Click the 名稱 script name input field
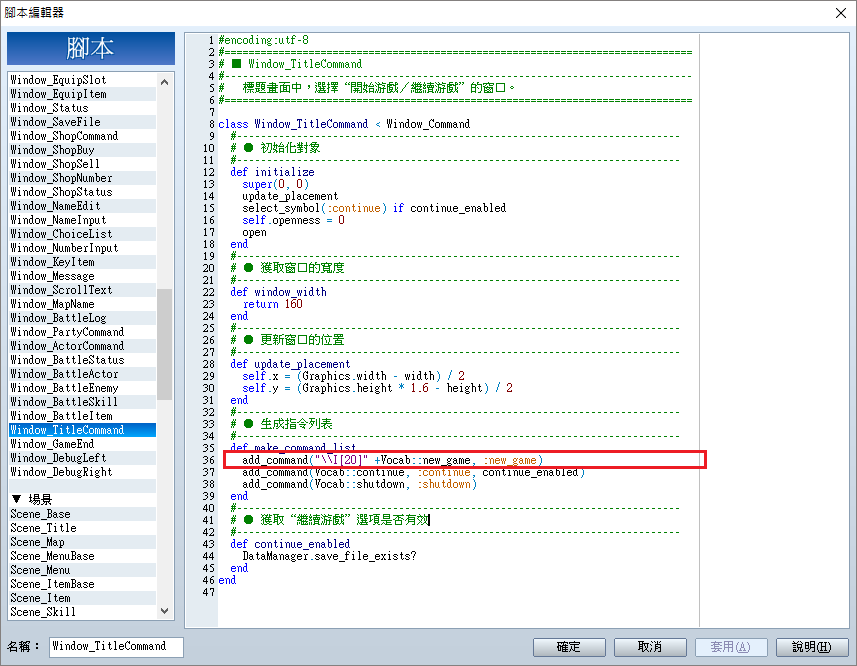857x666 pixels. tap(116, 646)
